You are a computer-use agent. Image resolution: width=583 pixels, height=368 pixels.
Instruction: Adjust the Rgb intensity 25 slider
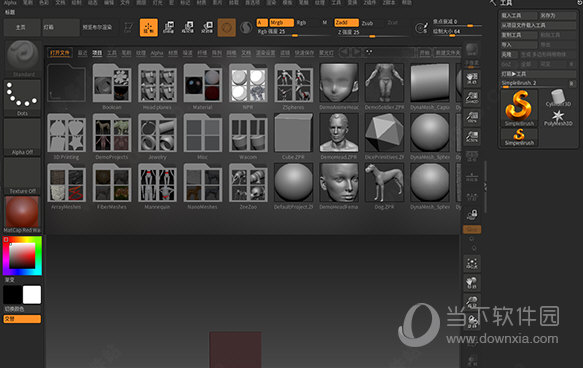[x=293, y=33]
